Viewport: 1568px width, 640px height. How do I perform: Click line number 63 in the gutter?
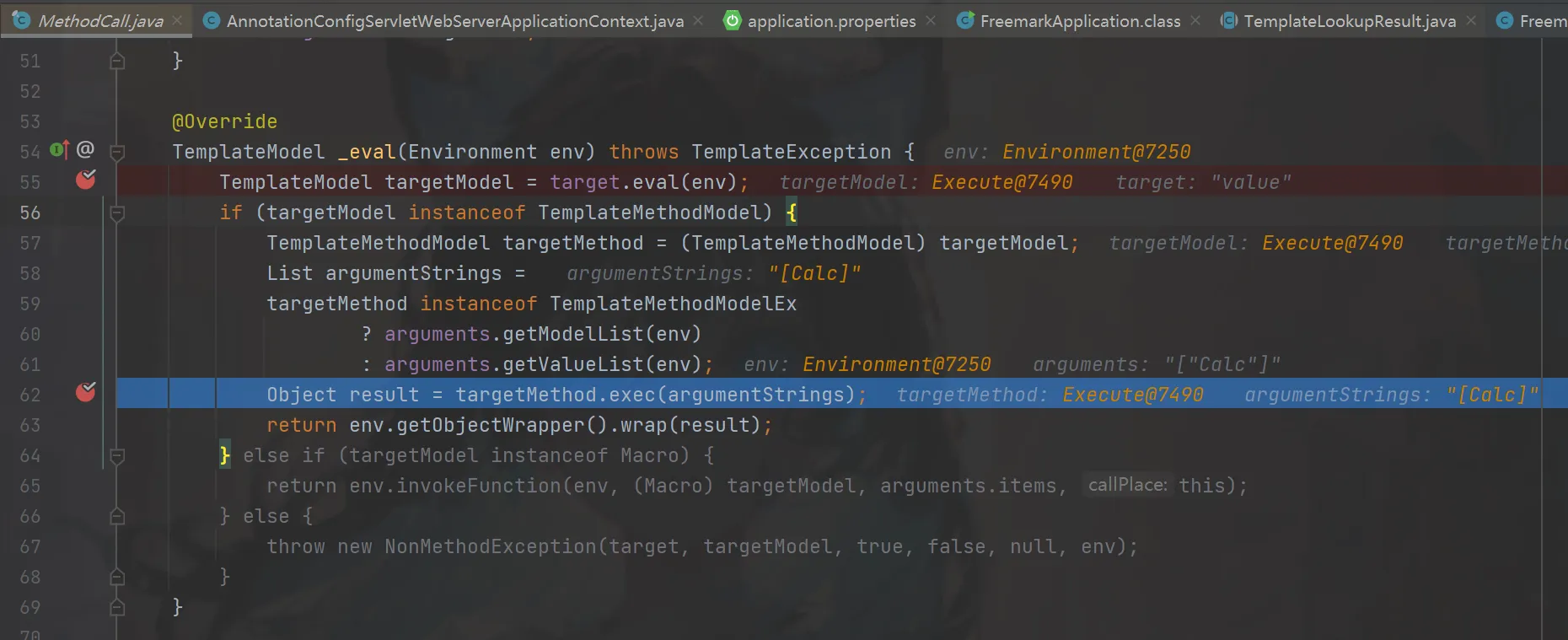30,425
